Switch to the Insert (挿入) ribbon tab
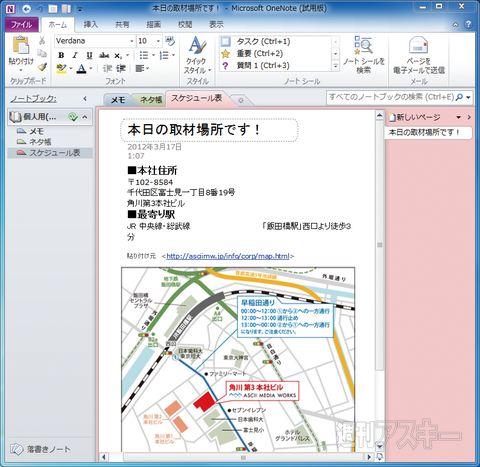The width and height of the screenshot is (480, 467). 90,25
